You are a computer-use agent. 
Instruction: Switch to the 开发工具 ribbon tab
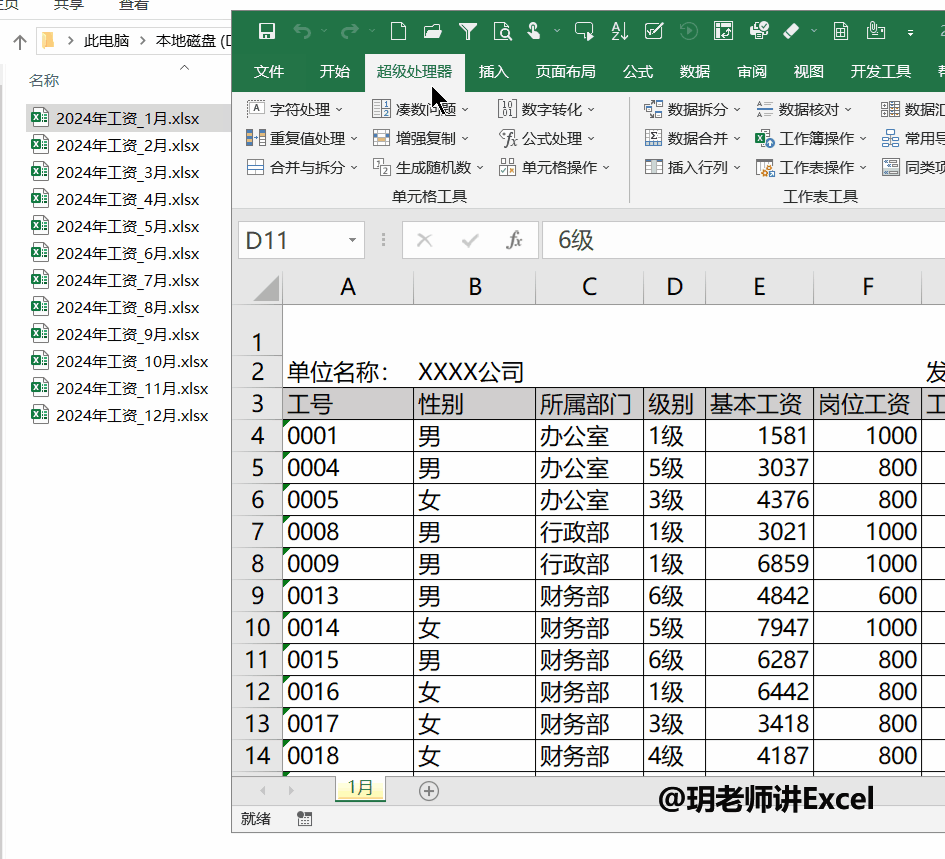[881, 72]
